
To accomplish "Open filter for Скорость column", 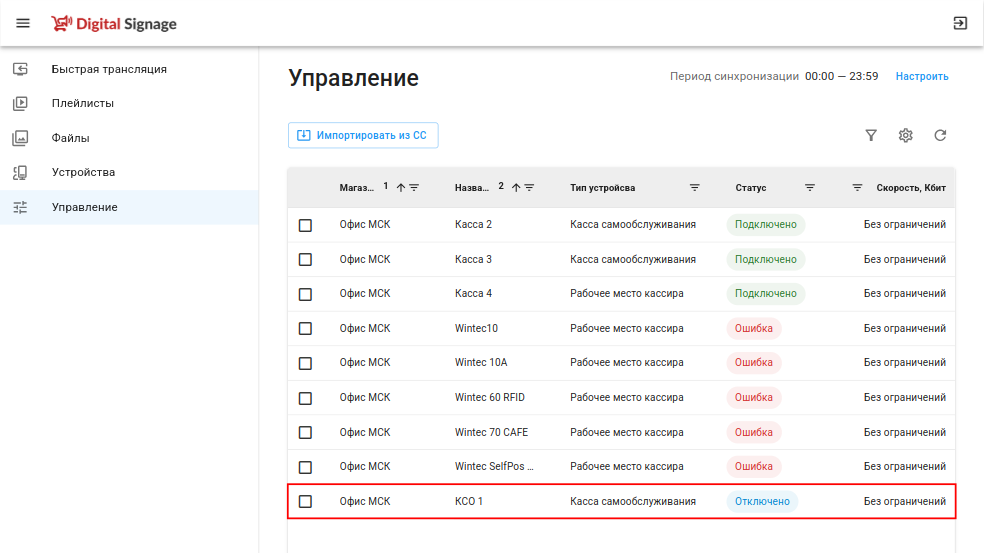I will click(x=857, y=187).
